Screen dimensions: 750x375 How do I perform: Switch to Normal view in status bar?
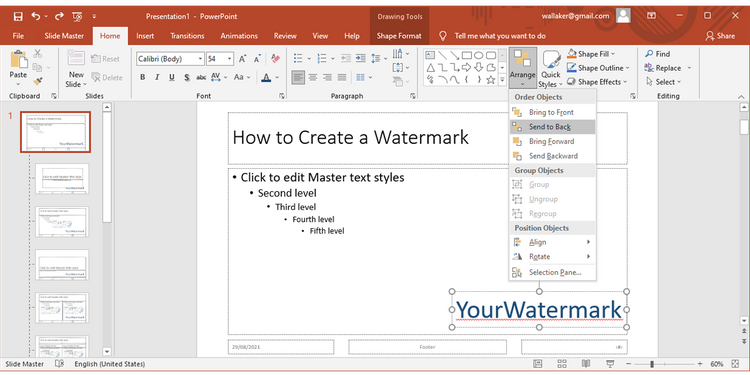(x=537, y=364)
